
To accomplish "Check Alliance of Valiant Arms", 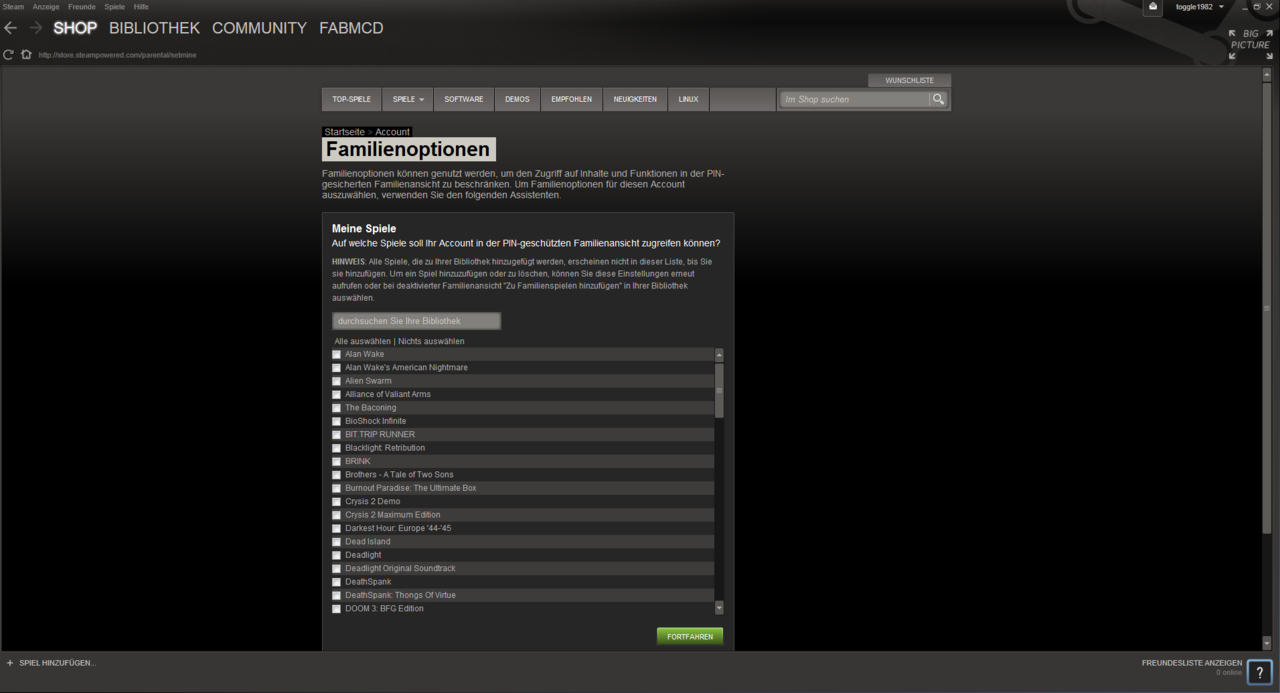I will coord(337,394).
